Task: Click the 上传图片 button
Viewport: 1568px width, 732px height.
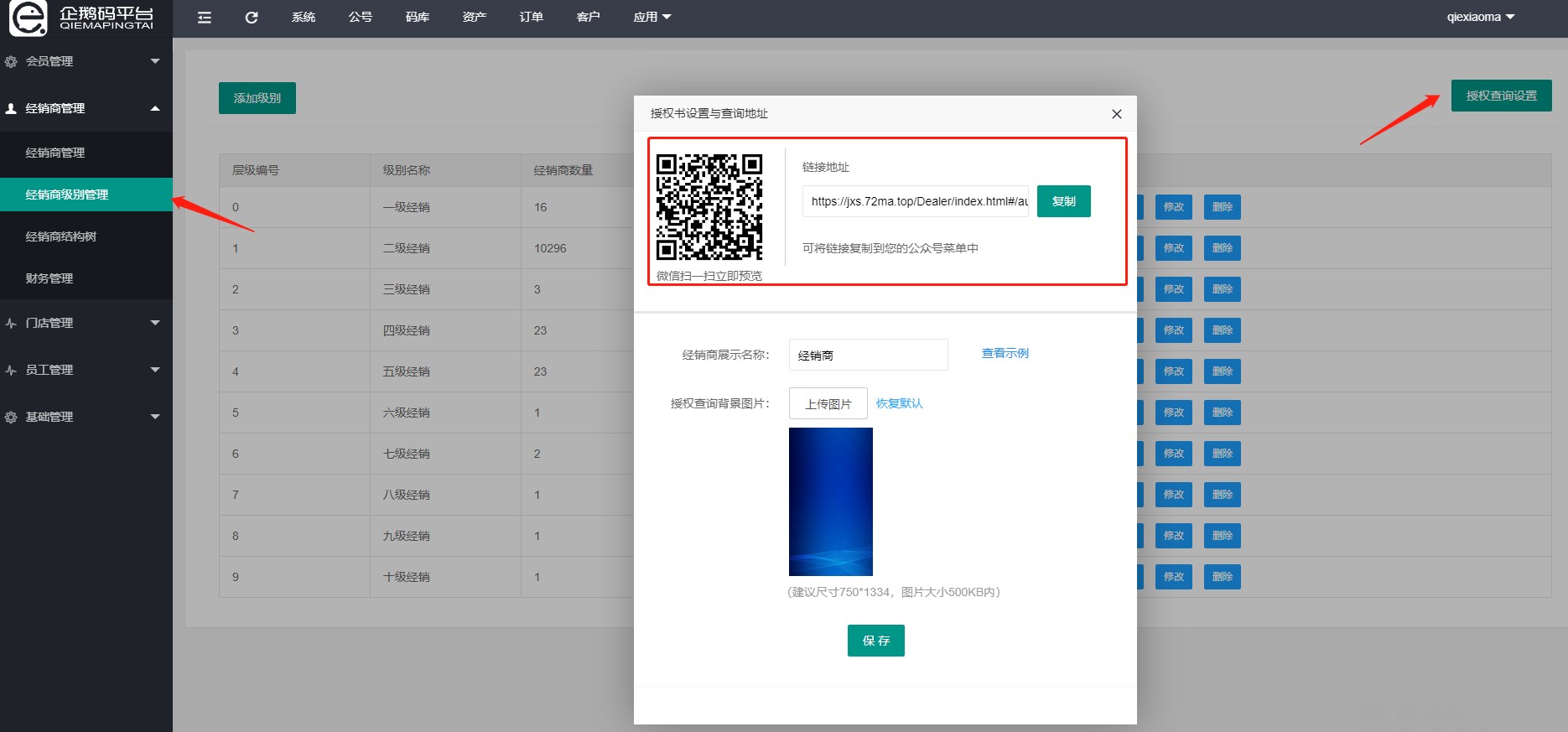Action: click(828, 403)
